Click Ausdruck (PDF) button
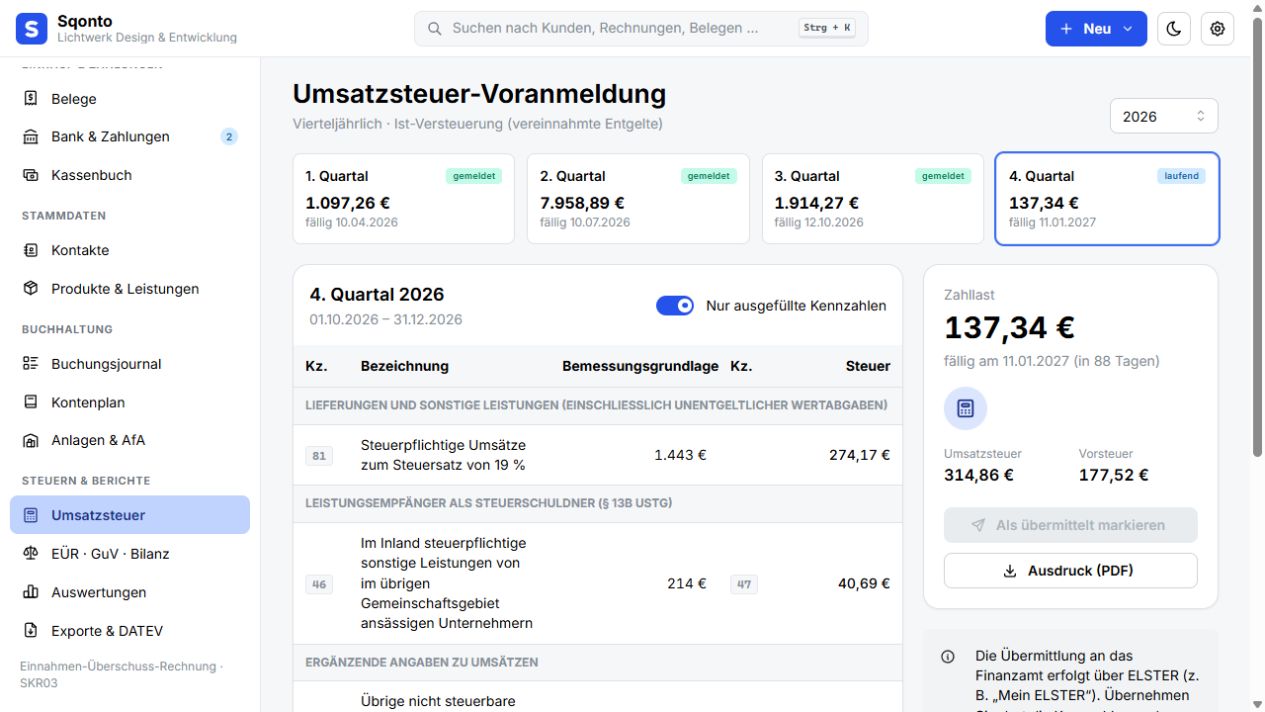This screenshot has height=712, width=1265. pos(1070,571)
